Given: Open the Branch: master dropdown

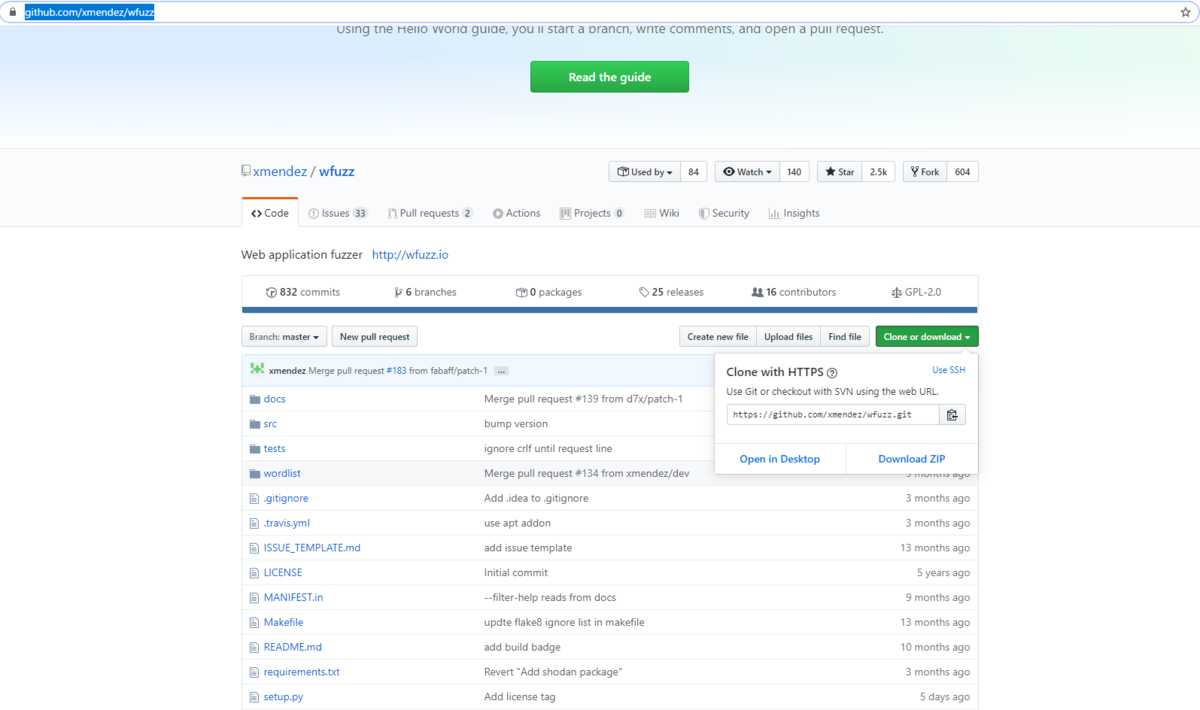Looking at the screenshot, I should click(x=284, y=337).
